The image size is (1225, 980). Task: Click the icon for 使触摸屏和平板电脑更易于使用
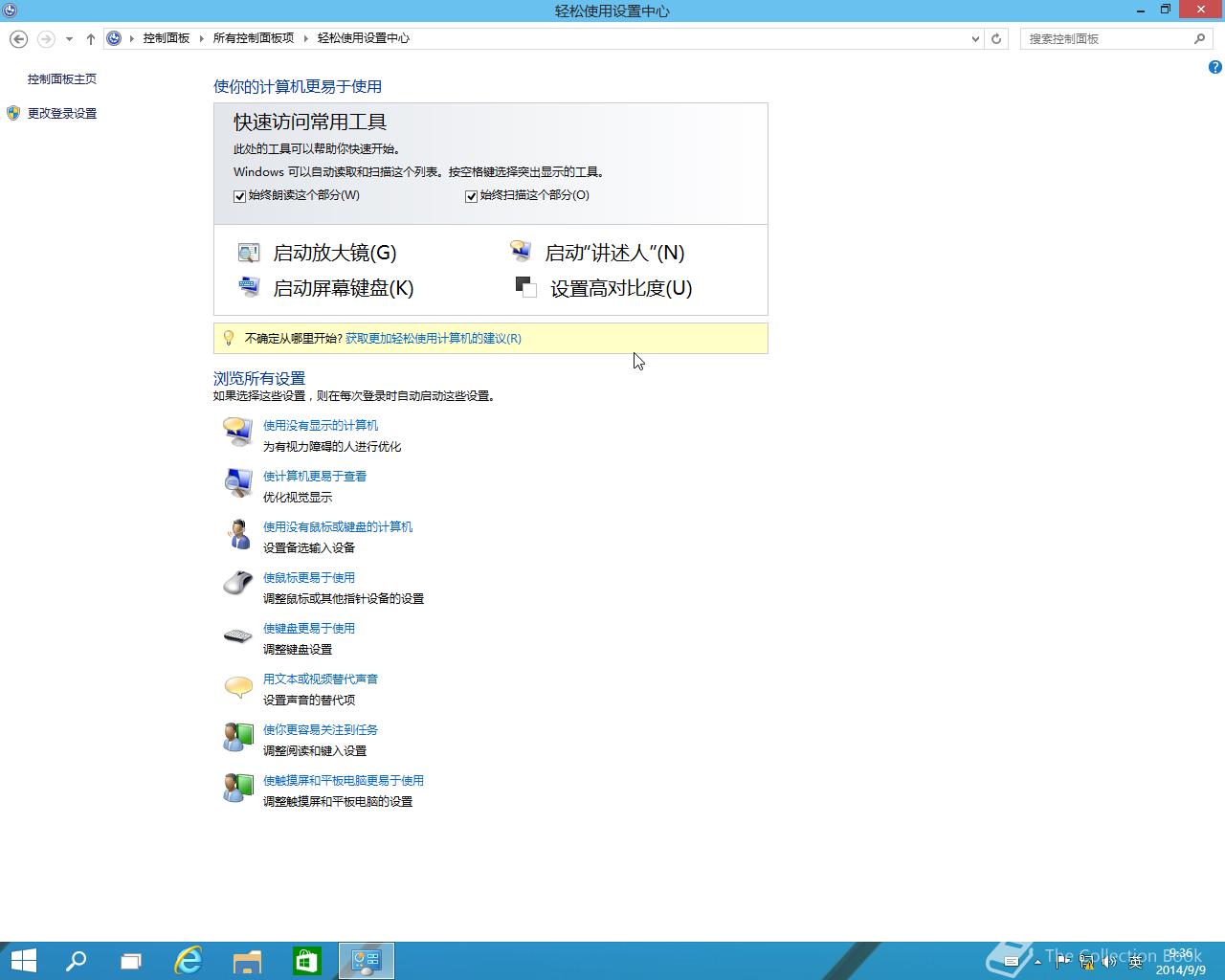pos(237,787)
